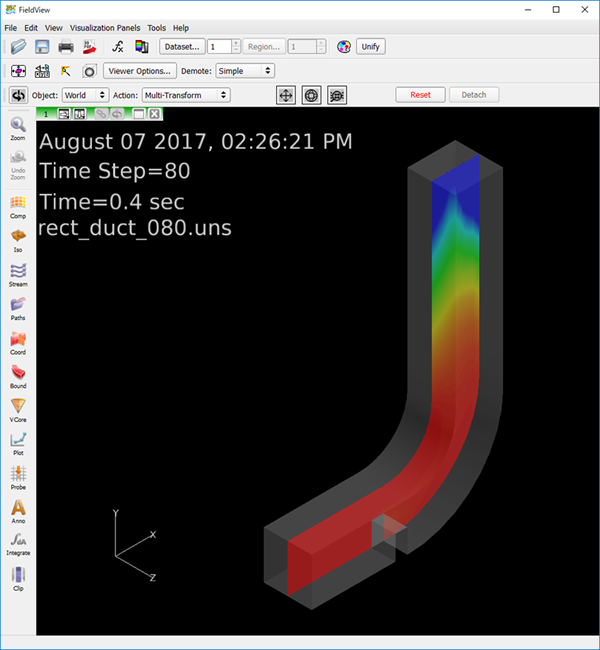Open the Probe tool in sidebar

tap(18, 478)
